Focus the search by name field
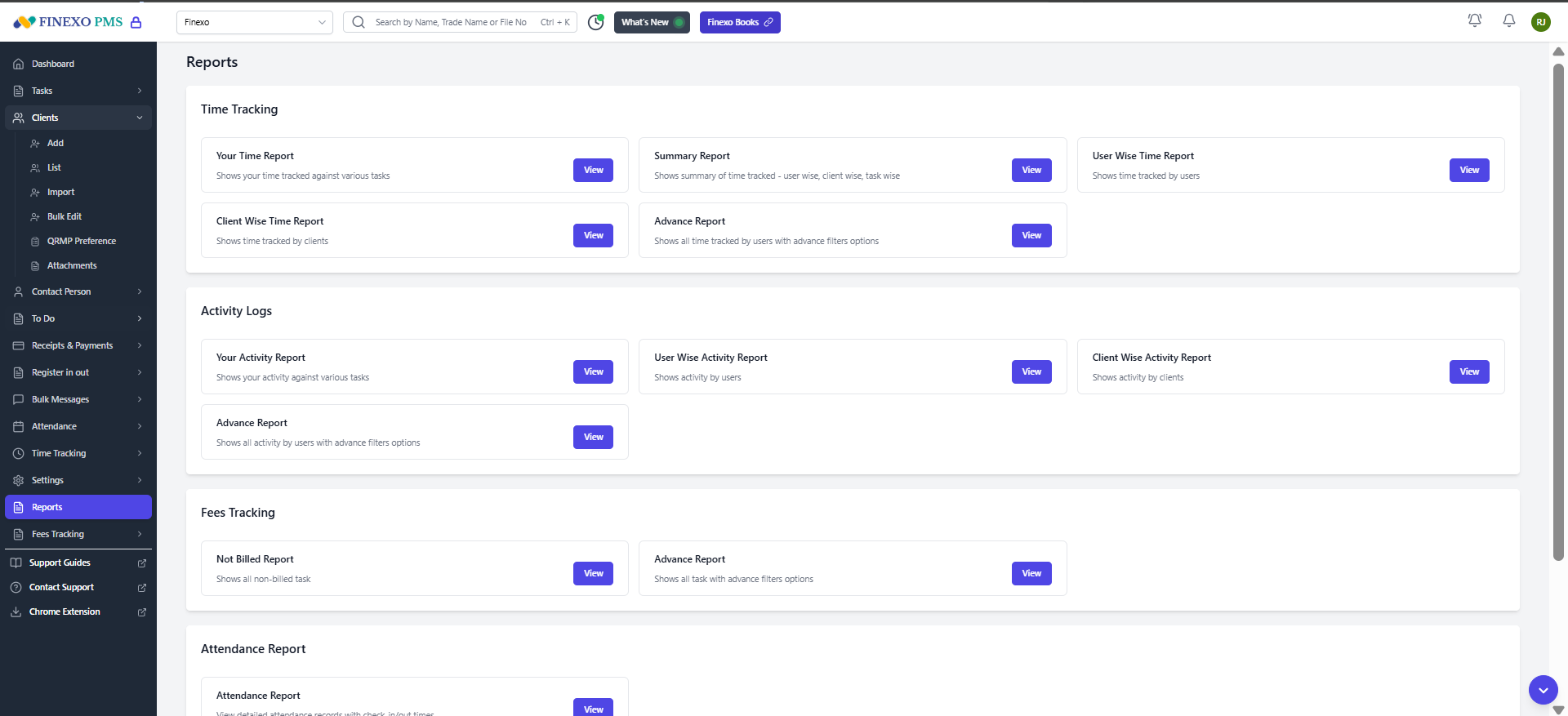 [x=451, y=22]
